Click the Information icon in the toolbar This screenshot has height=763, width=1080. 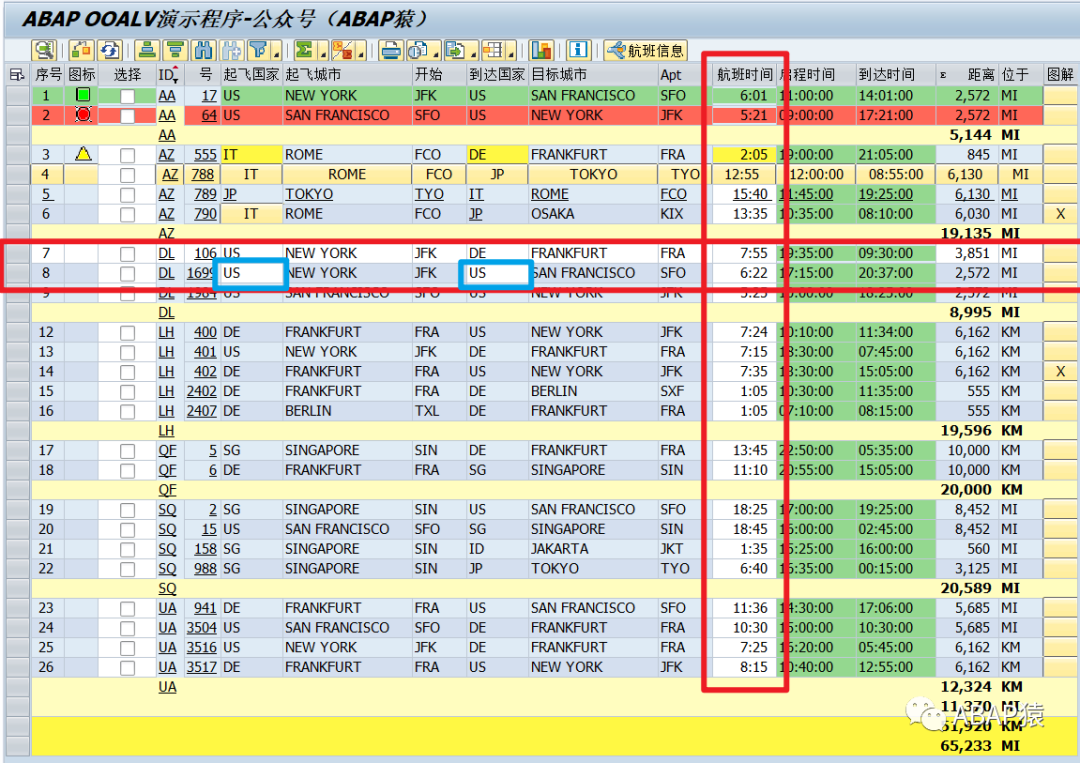pyautogui.click(x=578, y=50)
